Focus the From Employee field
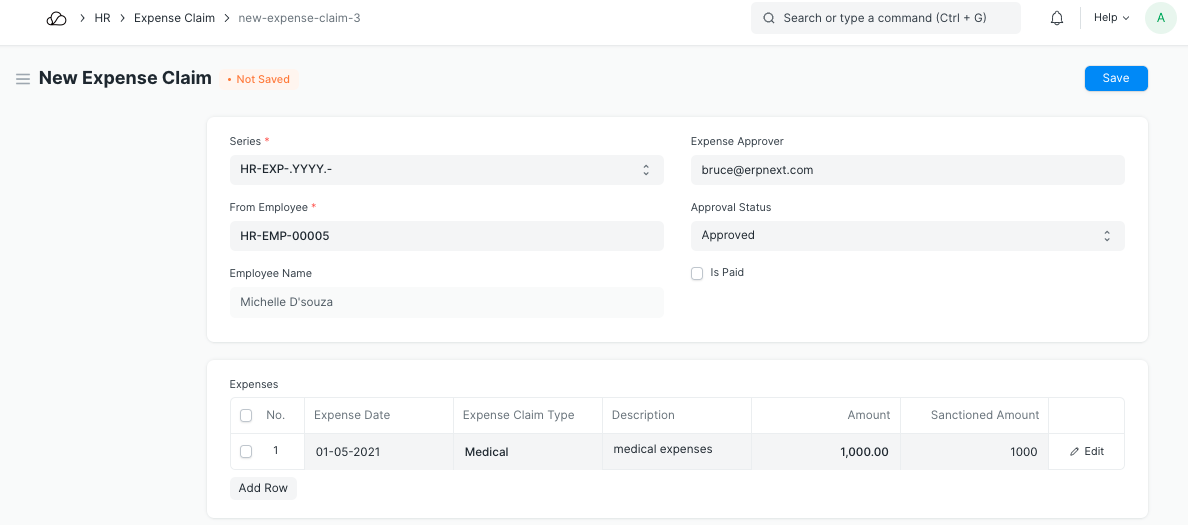1188x525 pixels. point(446,236)
